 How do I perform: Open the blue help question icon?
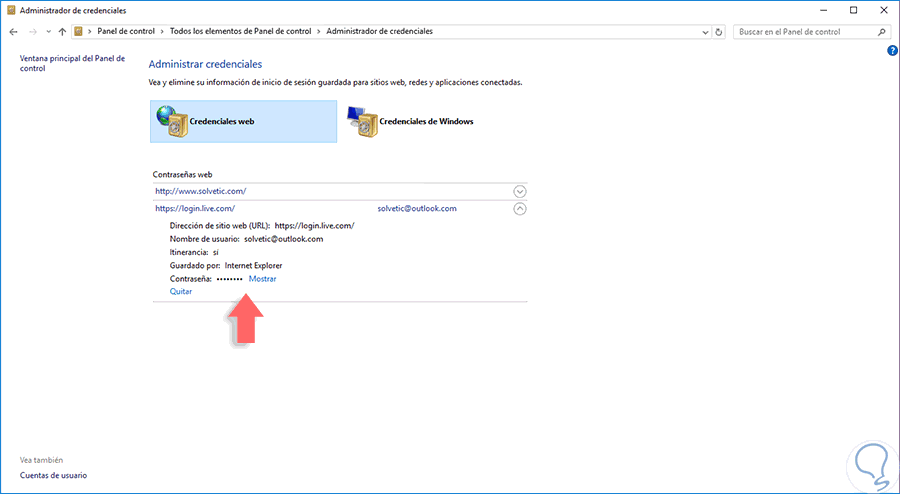pyautogui.click(x=892, y=51)
